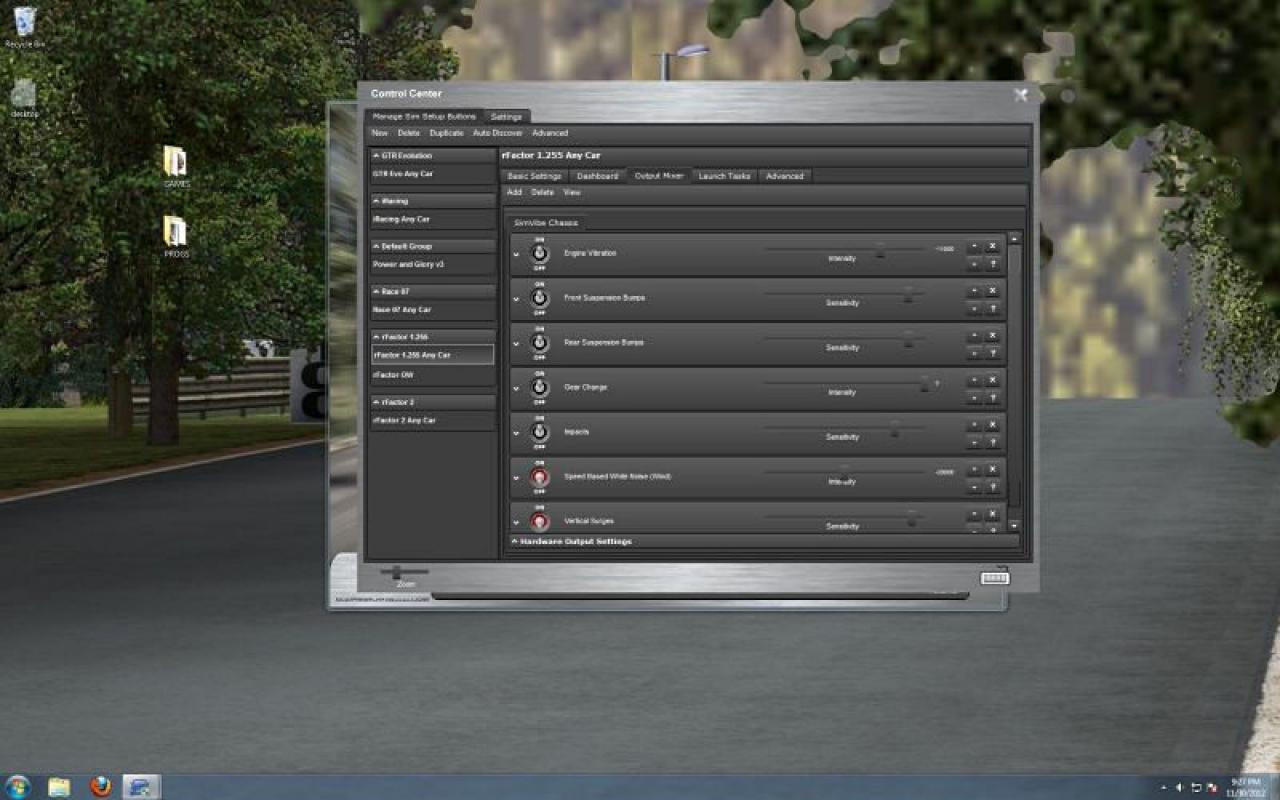
Task: Open the Windows Start menu
Action: [17, 787]
